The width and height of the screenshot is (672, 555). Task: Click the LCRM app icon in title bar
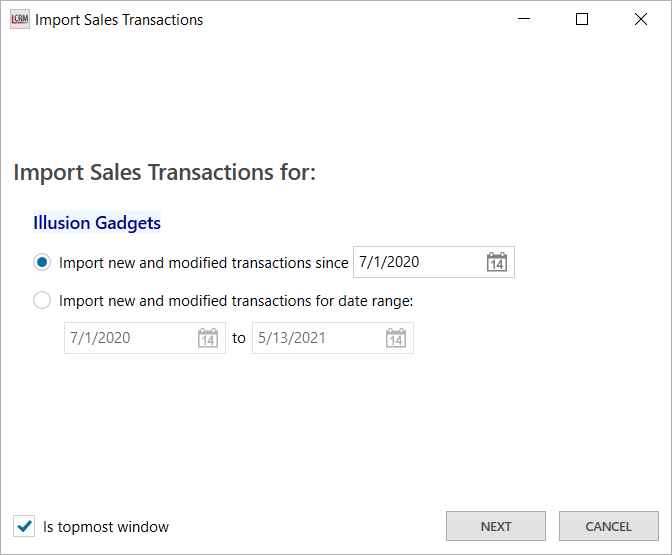point(19,19)
